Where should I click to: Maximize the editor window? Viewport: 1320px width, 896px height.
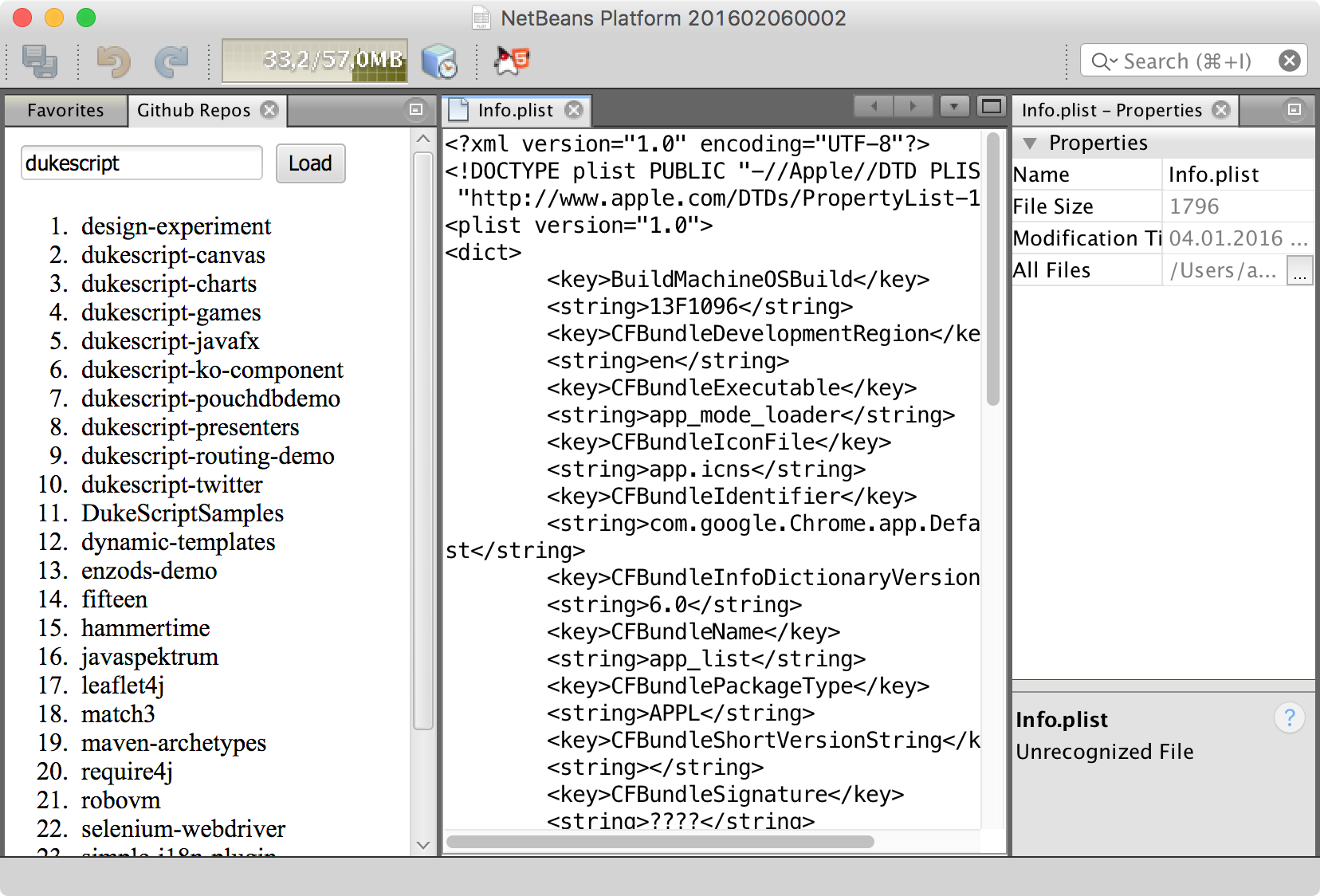pyautogui.click(x=991, y=106)
